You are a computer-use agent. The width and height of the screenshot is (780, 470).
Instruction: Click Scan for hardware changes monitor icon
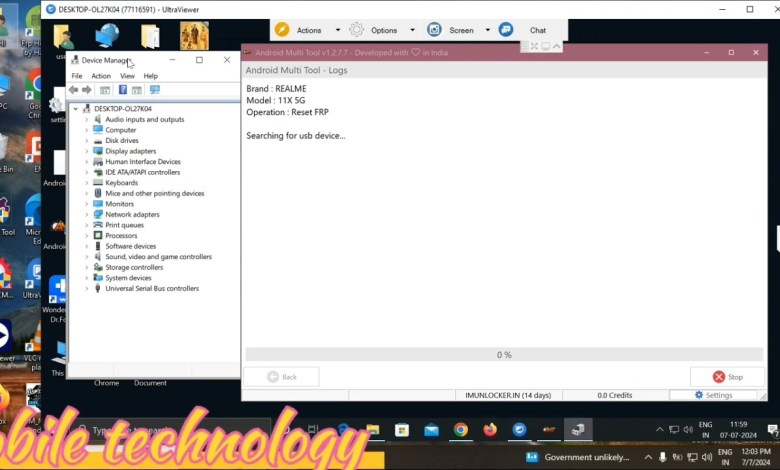pyautogui.click(x=155, y=90)
